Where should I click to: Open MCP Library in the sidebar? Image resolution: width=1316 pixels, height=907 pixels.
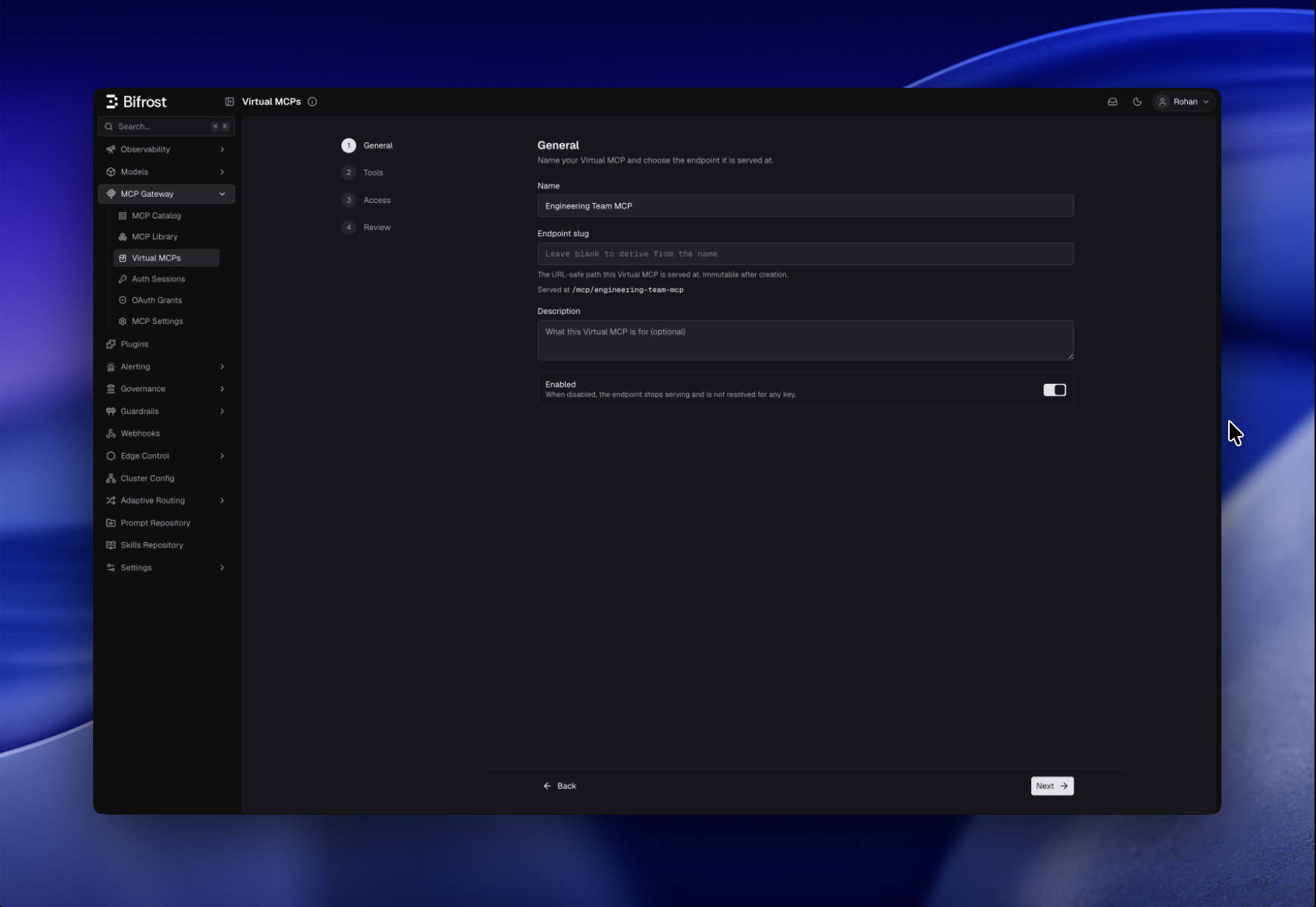click(x=167, y=237)
